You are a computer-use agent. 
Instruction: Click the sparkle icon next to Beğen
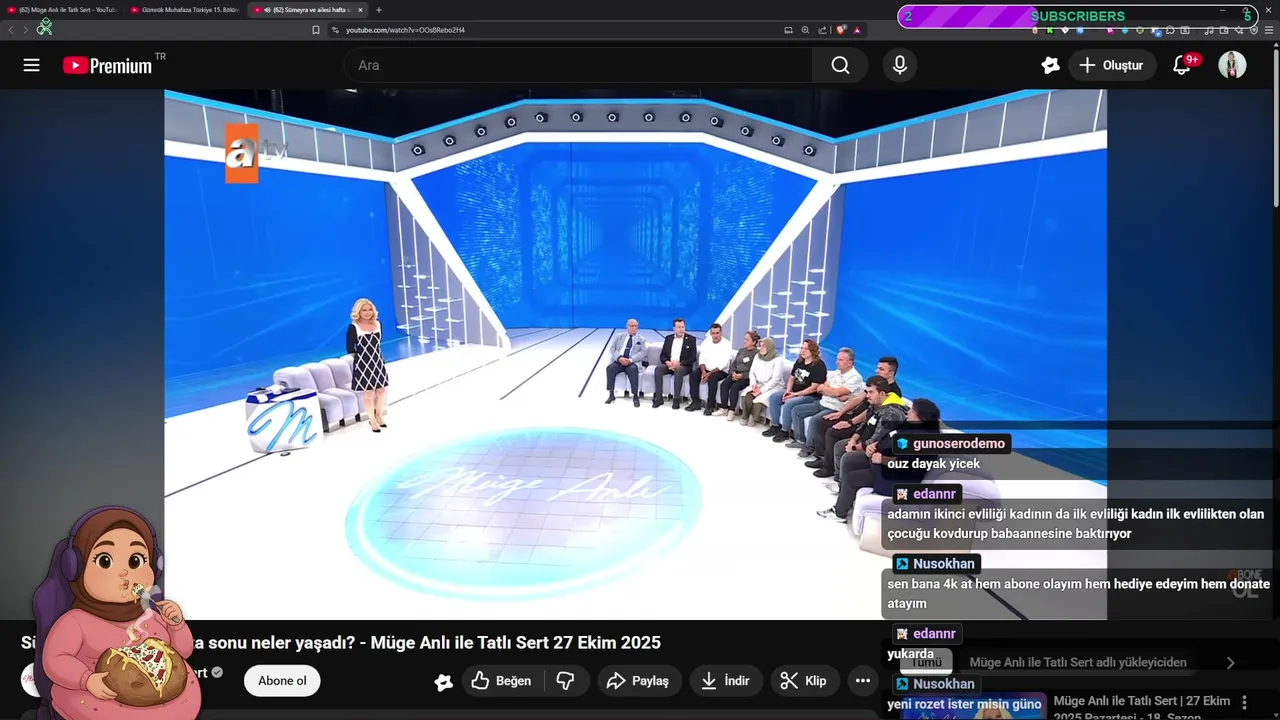click(x=444, y=682)
